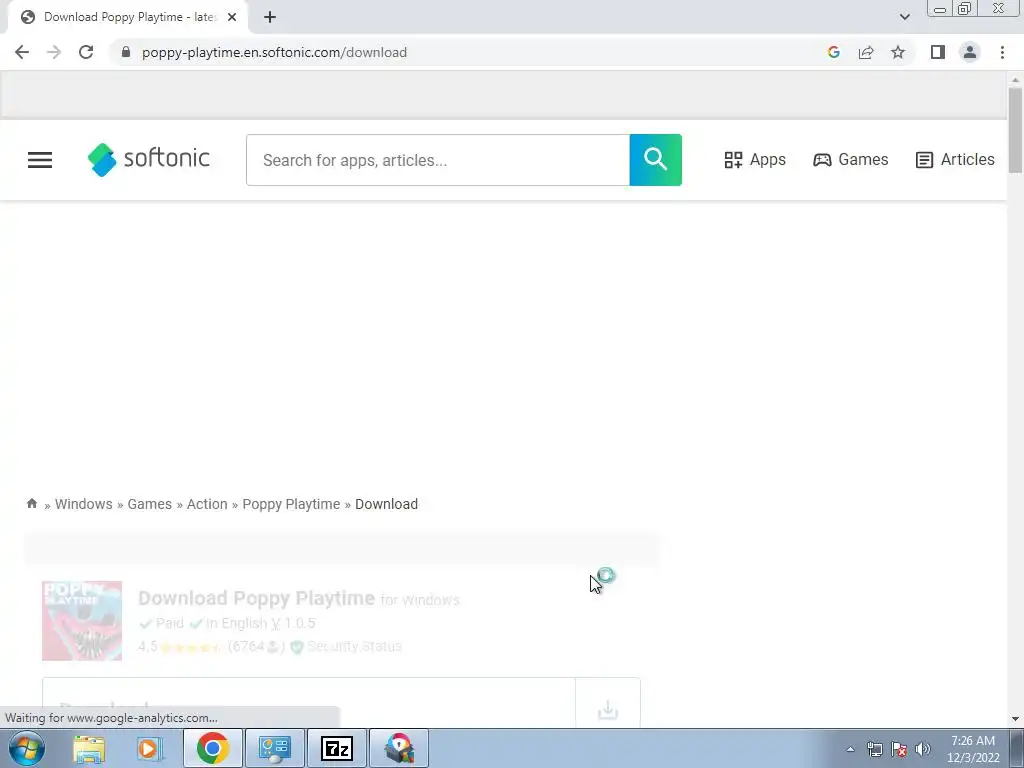Click the Action Center flag icon
Image resolution: width=1024 pixels, height=768 pixels.
pos(899,749)
